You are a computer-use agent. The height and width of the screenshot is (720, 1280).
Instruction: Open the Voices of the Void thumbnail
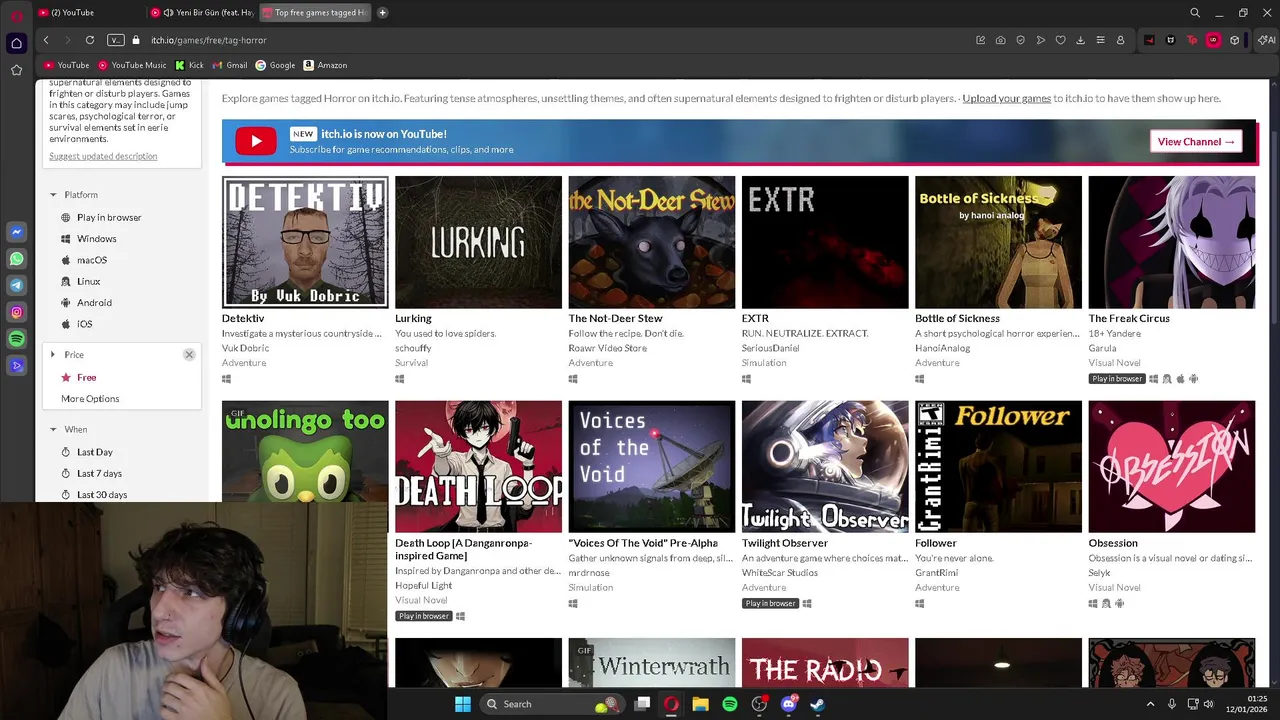pyautogui.click(x=652, y=467)
